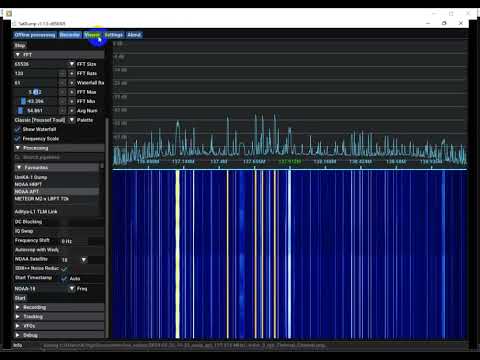Image resolution: width=480 pixels, height=360 pixels.
Task: Click minus button next to FFT Min
Action: (x=62, y=101)
